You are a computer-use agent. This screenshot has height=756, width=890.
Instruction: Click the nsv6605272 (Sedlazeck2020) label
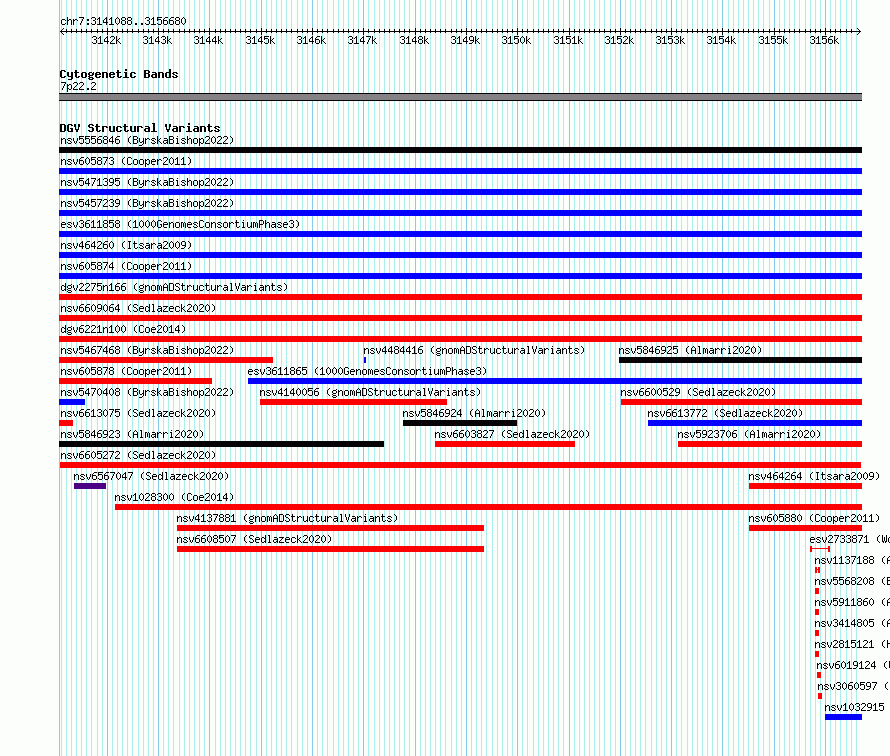coord(138,455)
